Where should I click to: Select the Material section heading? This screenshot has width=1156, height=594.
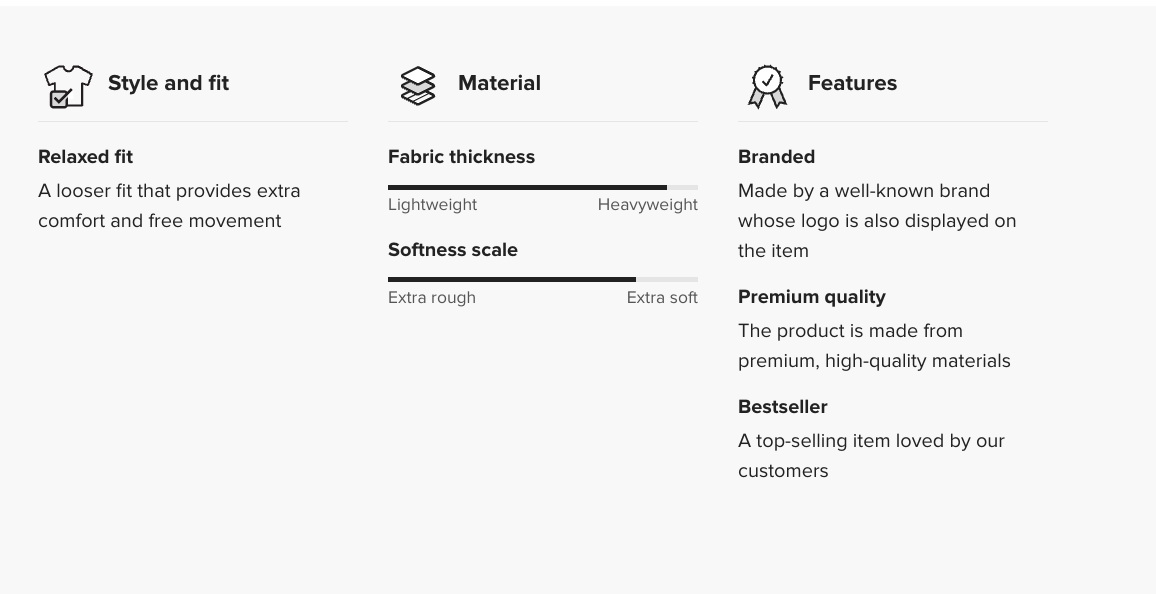click(499, 83)
